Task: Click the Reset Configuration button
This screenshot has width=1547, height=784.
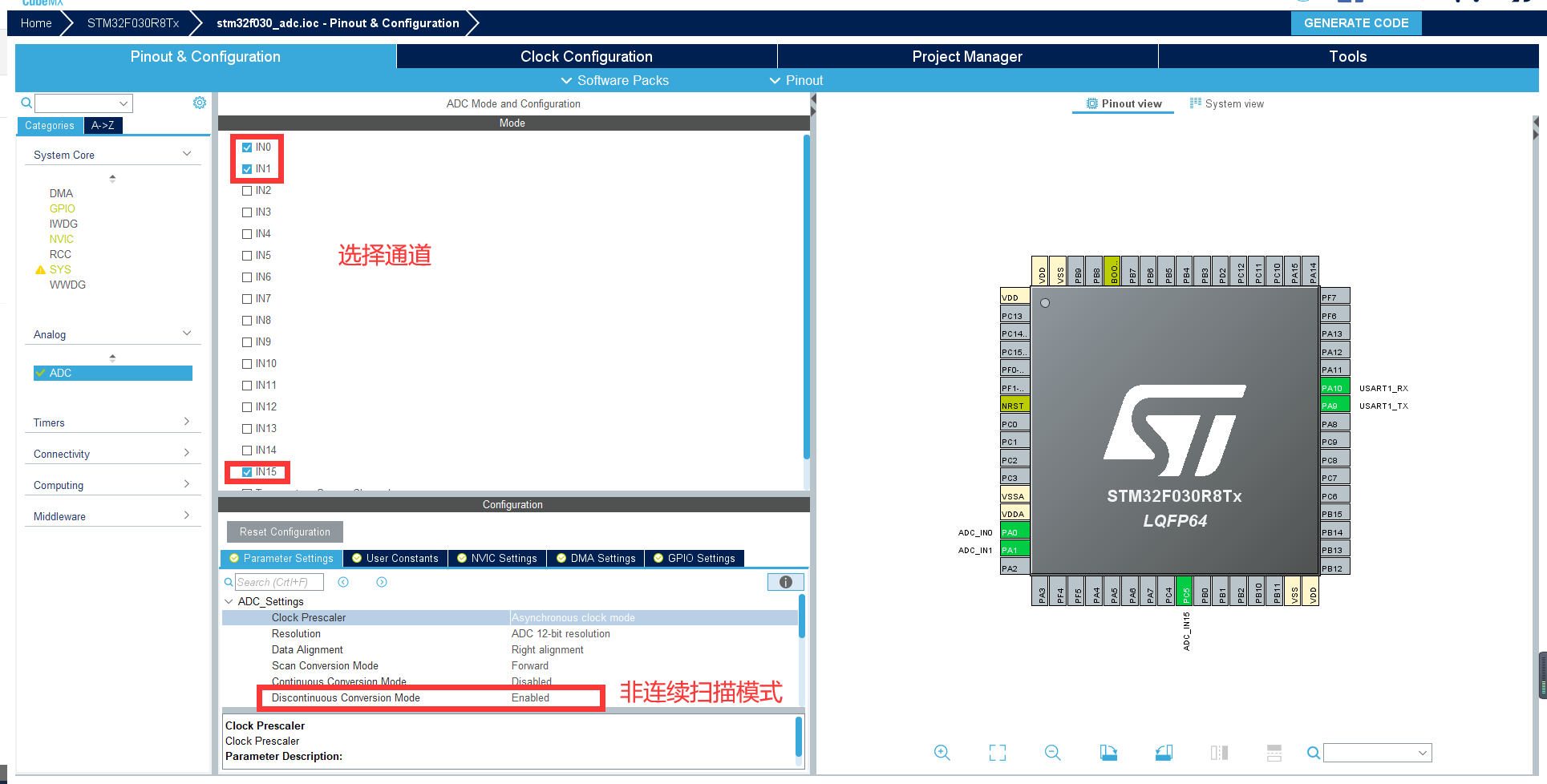Action: coord(285,531)
